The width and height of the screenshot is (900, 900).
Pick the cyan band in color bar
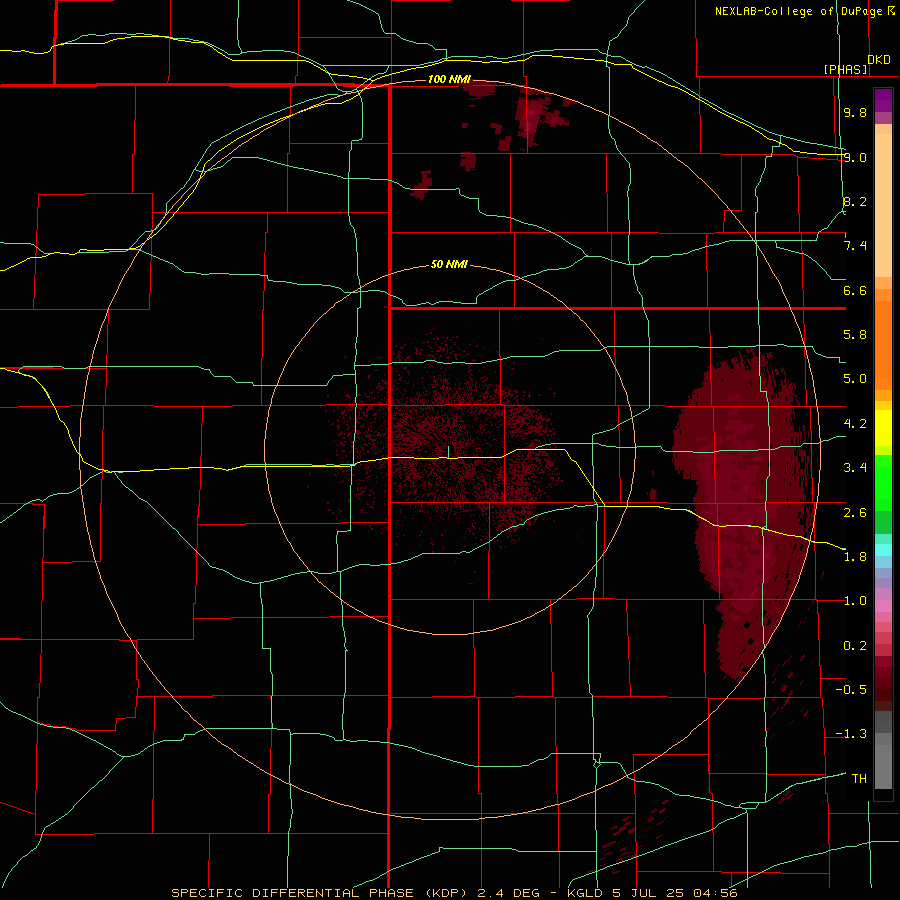click(x=883, y=550)
